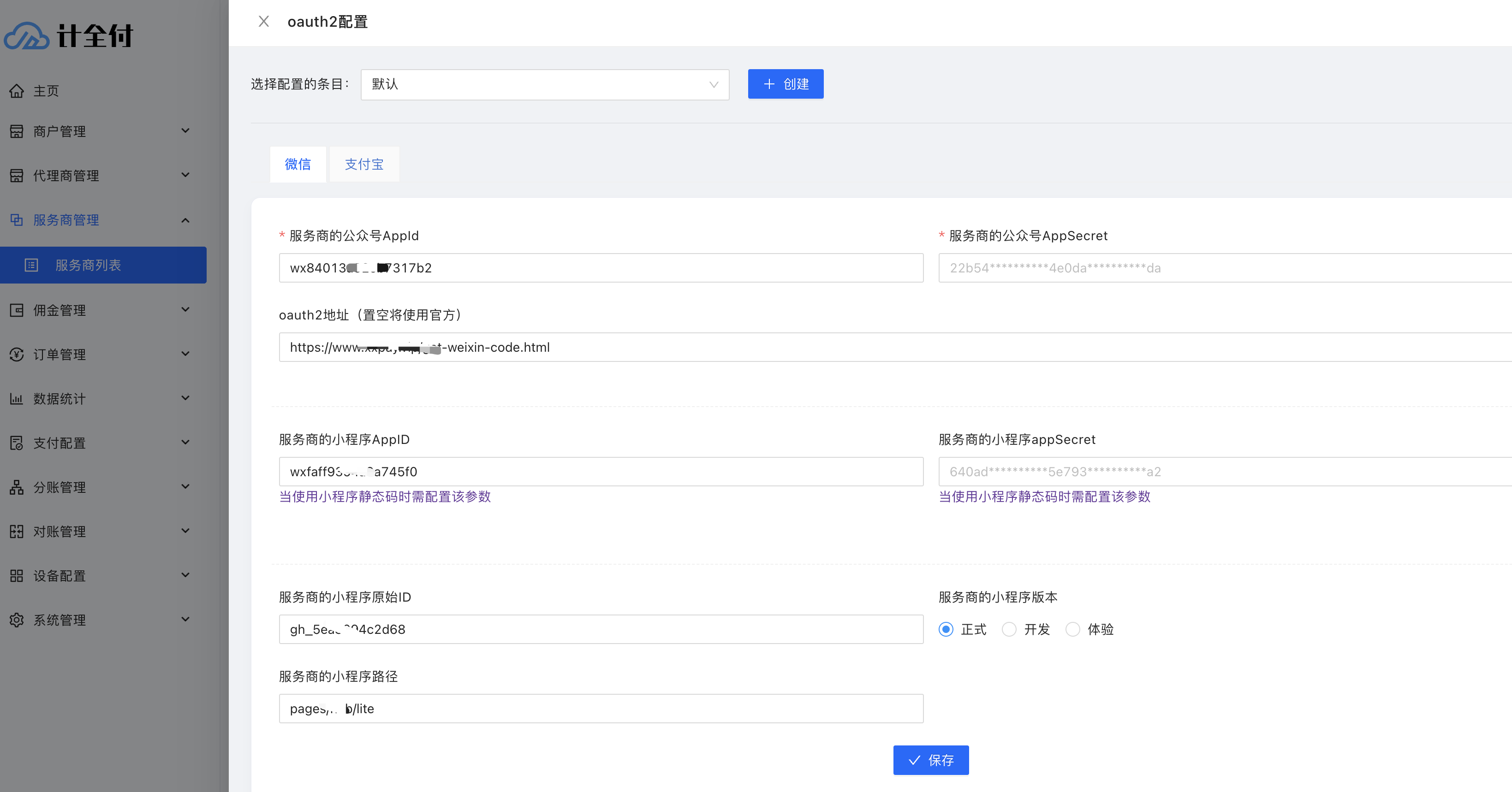Collapse the 服务商管理 menu chevron
The image size is (1512, 792).
185,220
